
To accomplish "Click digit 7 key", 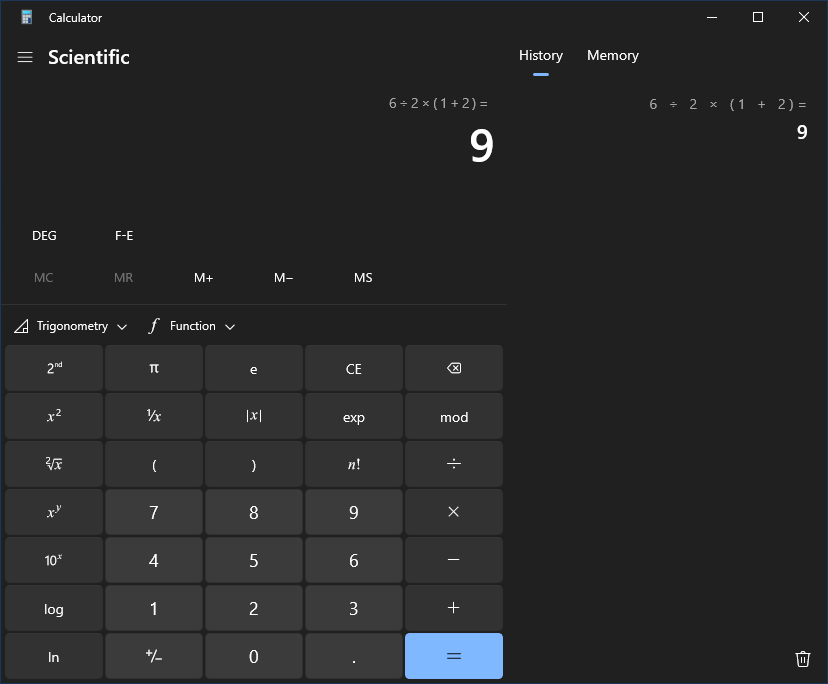I will click(x=154, y=512).
